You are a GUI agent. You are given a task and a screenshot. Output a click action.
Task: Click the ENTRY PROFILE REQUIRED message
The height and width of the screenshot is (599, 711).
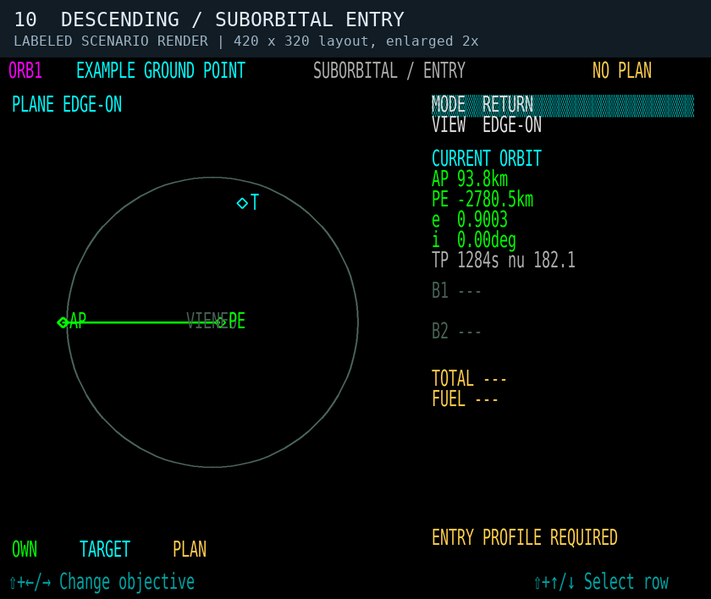525,538
